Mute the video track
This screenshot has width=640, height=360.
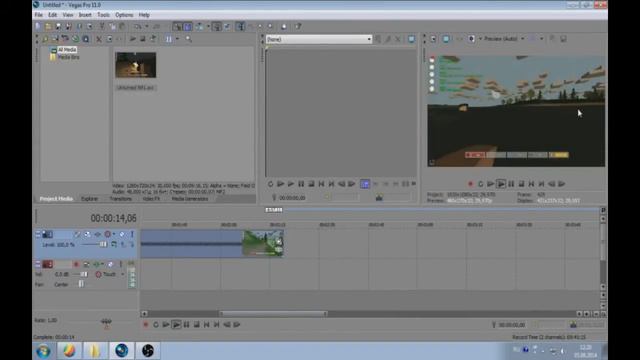coord(122,234)
